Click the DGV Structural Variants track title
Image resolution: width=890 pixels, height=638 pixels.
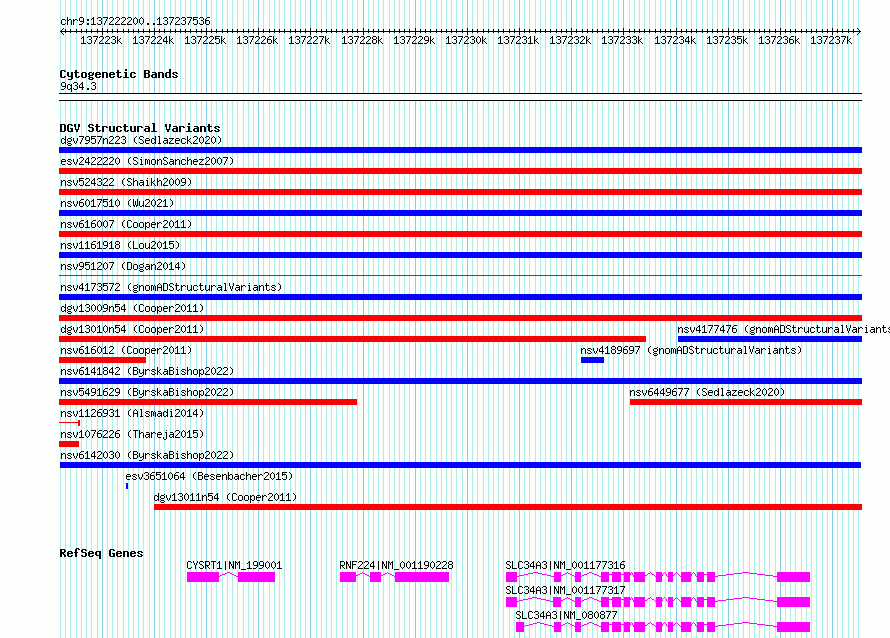click(x=140, y=128)
